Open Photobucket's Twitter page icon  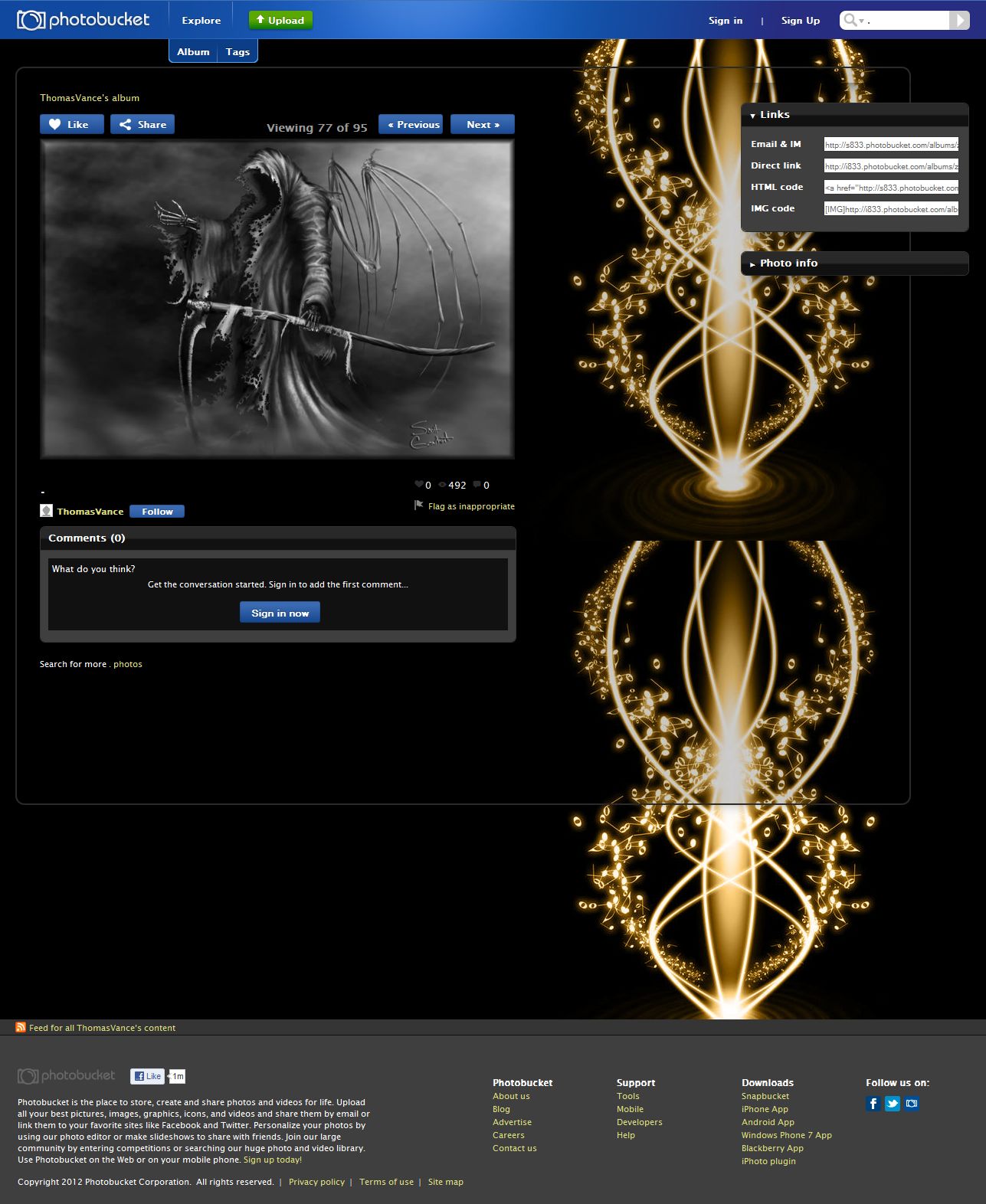pos(893,1103)
